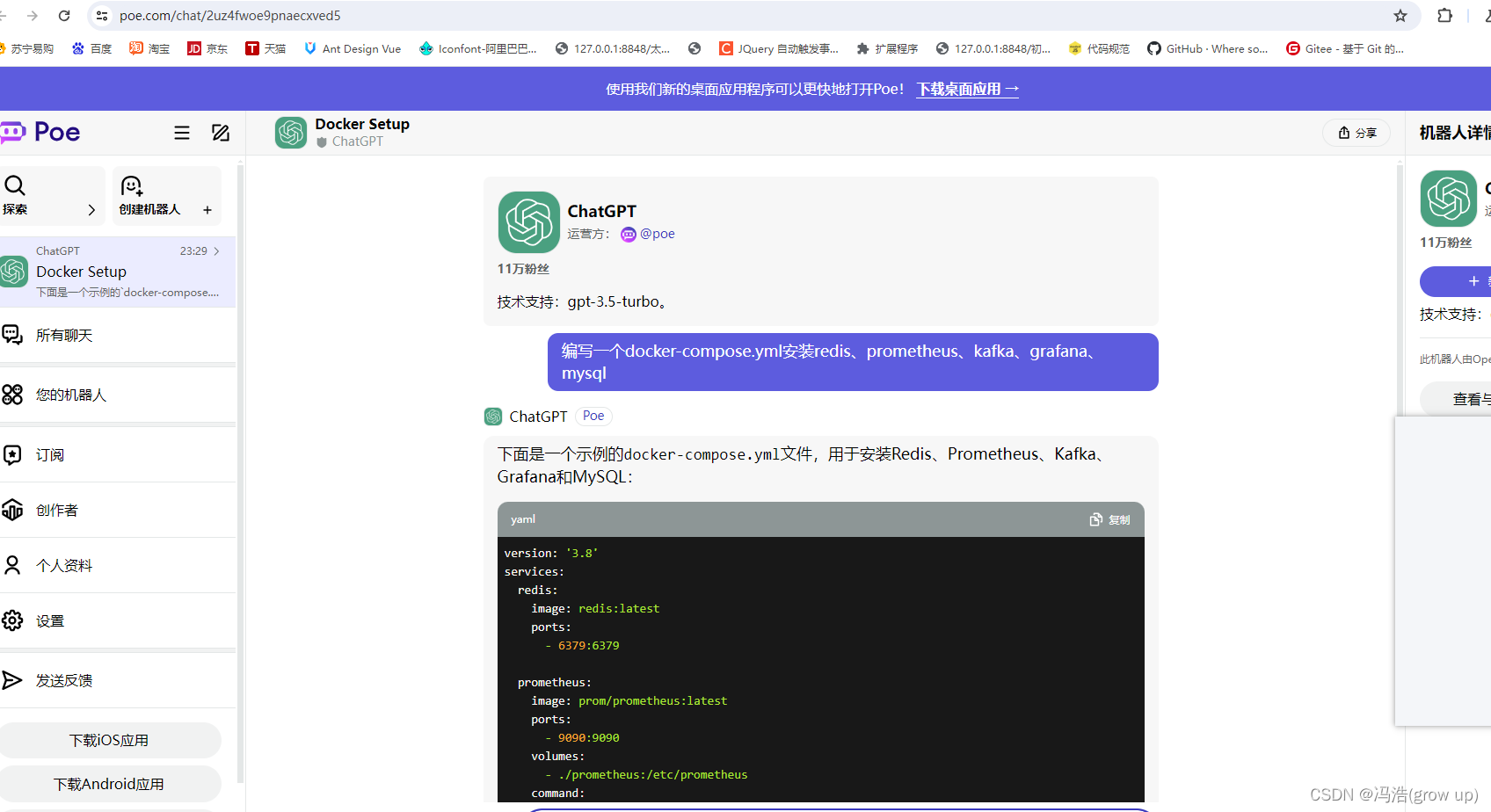Open the hamburger menu in Poe sidebar

182,133
